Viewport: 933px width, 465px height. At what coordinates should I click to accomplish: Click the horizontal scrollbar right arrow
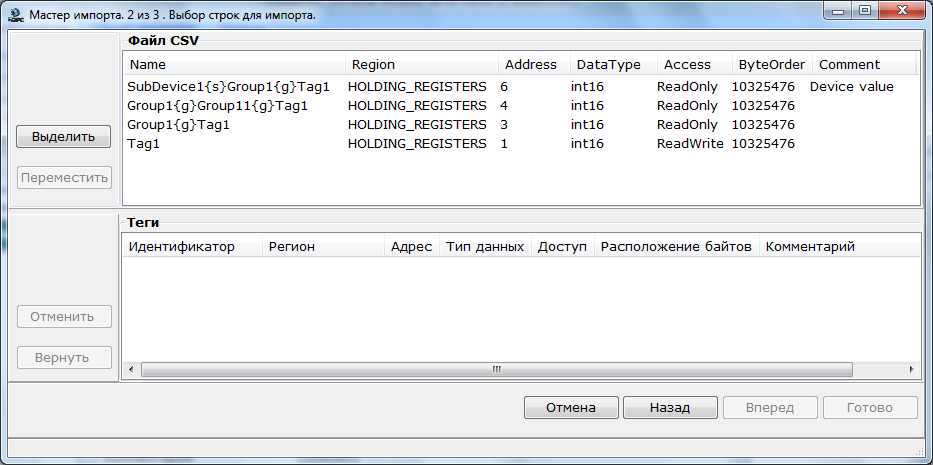(x=910, y=370)
